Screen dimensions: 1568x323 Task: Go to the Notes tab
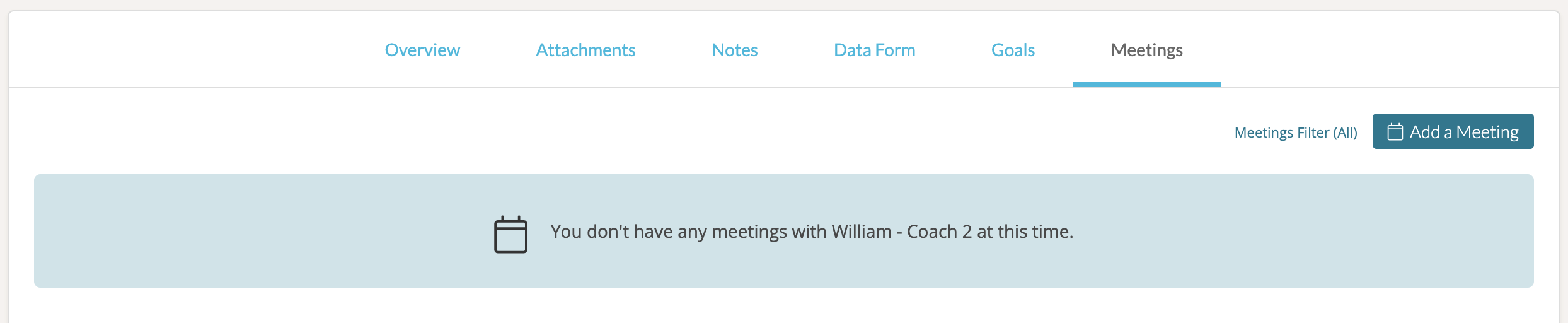click(x=734, y=50)
